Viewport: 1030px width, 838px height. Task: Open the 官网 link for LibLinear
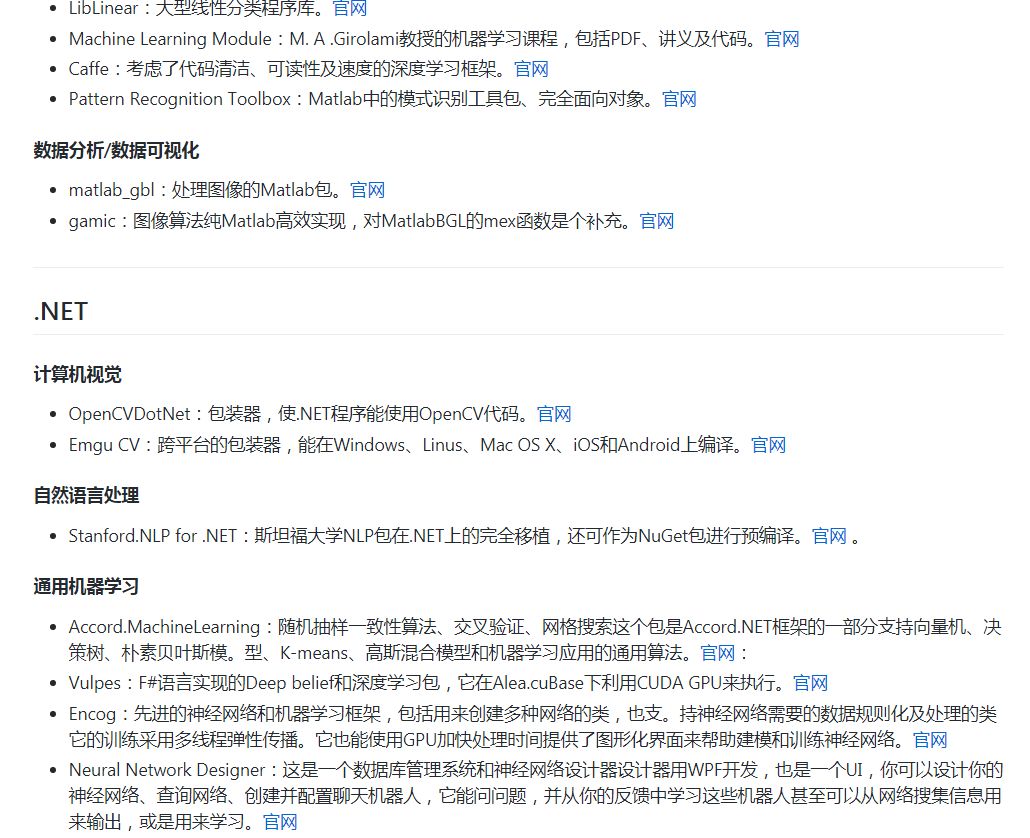tap(349, 9)
